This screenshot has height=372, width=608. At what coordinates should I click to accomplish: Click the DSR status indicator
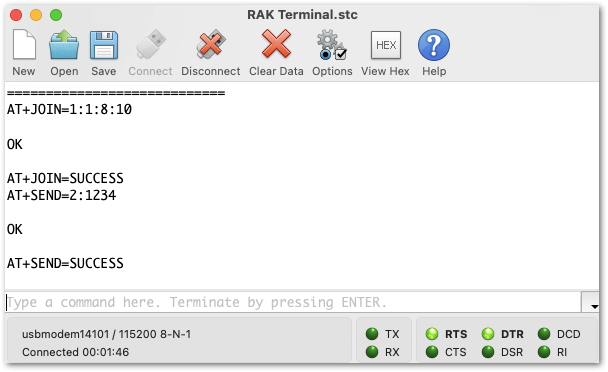click(x=488, y=352)
